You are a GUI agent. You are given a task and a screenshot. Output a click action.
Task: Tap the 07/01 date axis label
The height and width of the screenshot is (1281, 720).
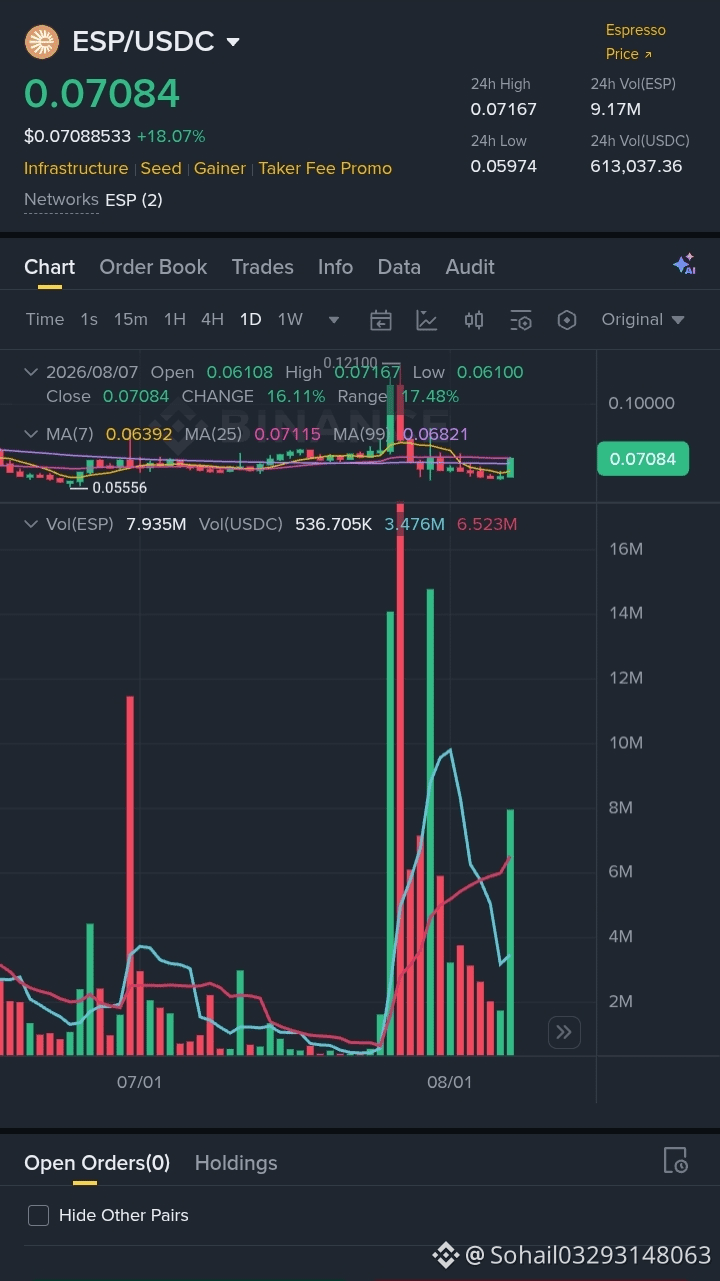[x=139, y=1082]
